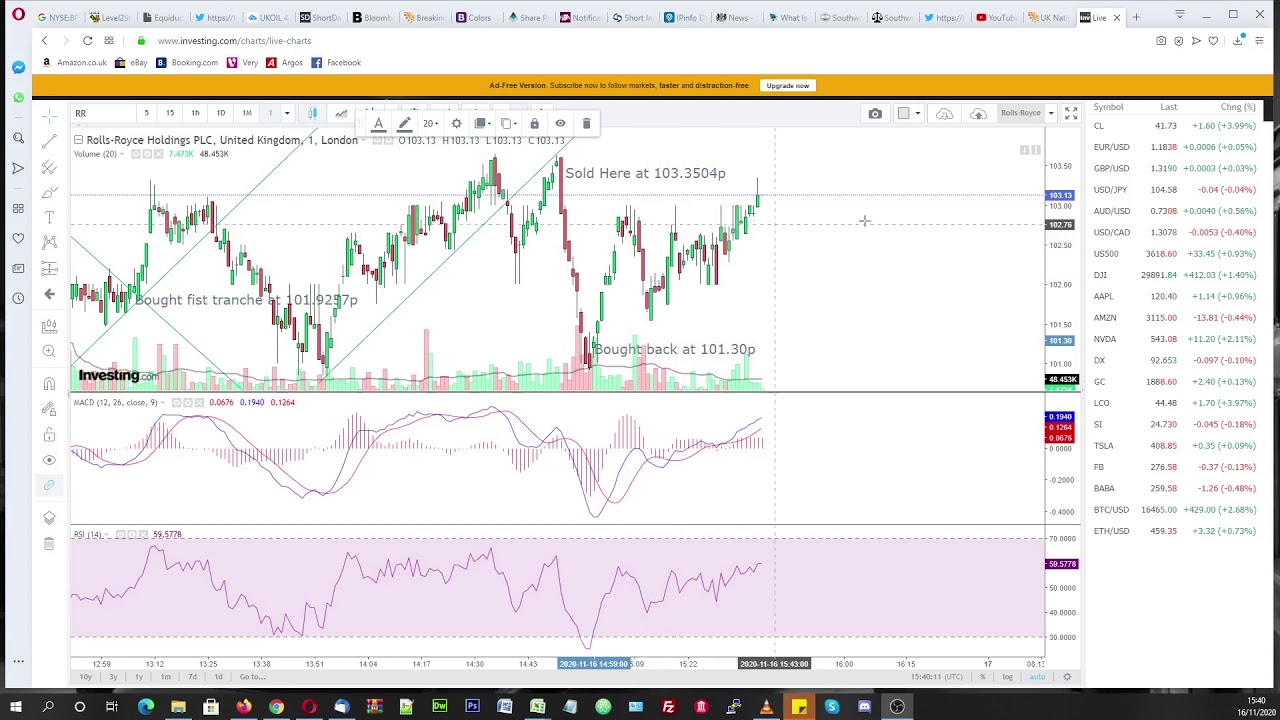Image resolution: width=1280 pixels, height=720 pixels.
Task: Delete the selected annotation
Action: click(586, 124)
